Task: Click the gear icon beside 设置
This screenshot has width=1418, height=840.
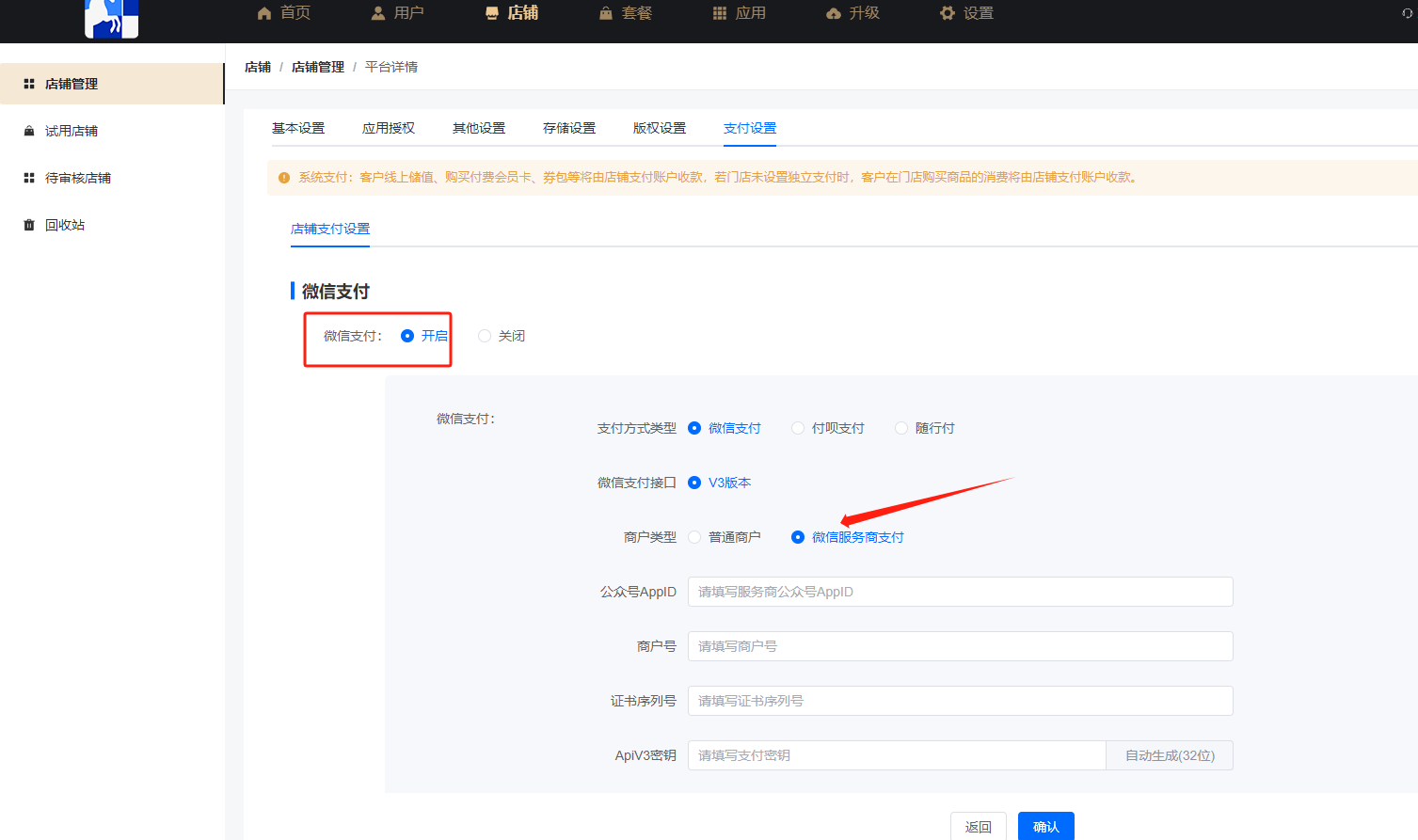Action: 948,13
